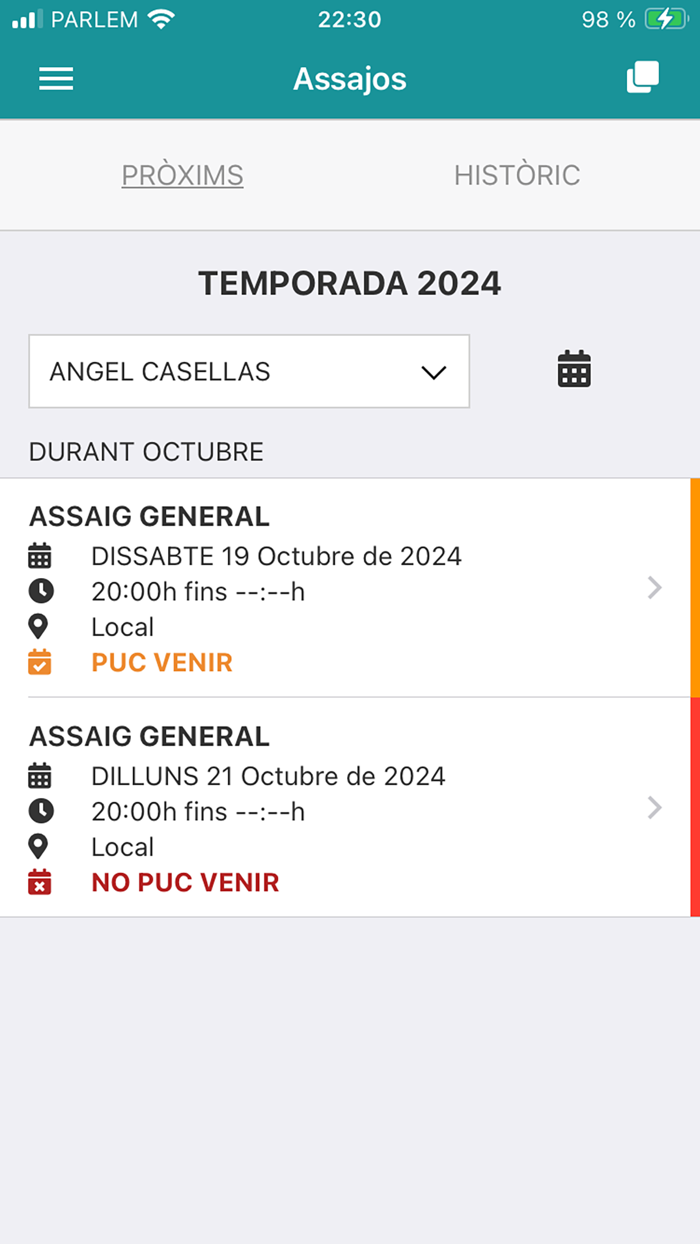Click the clock icon for the October 19 rehearsal
700x1244 pixels.
[40, 591]
